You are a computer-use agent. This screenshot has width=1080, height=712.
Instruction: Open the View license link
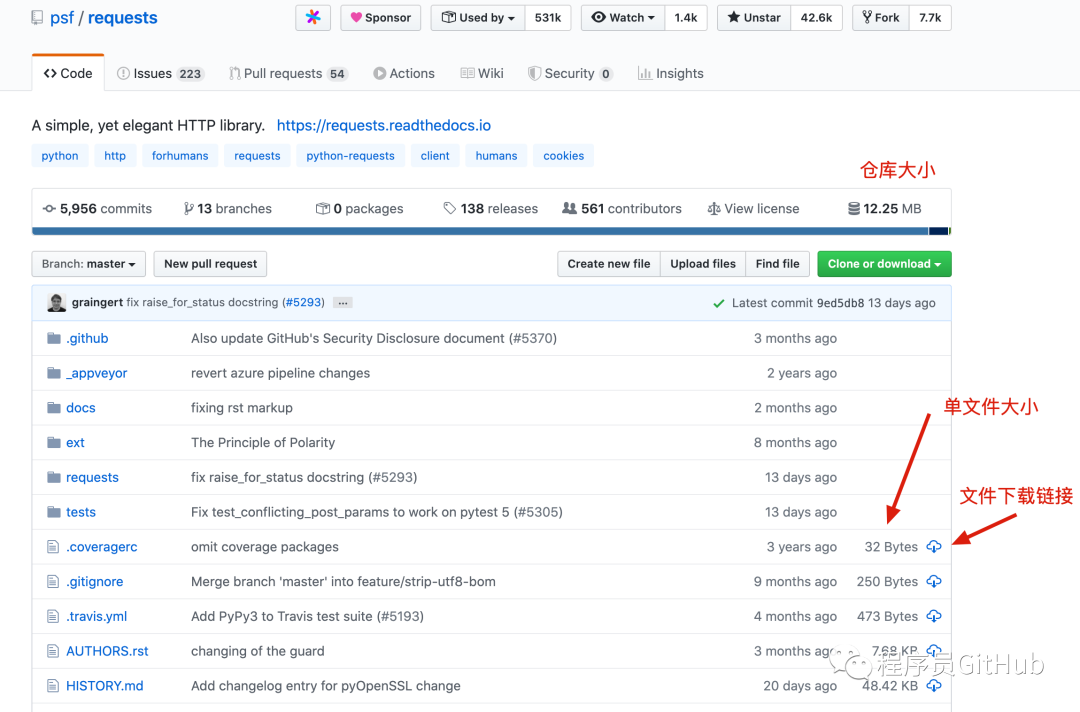tap(754, 209)
